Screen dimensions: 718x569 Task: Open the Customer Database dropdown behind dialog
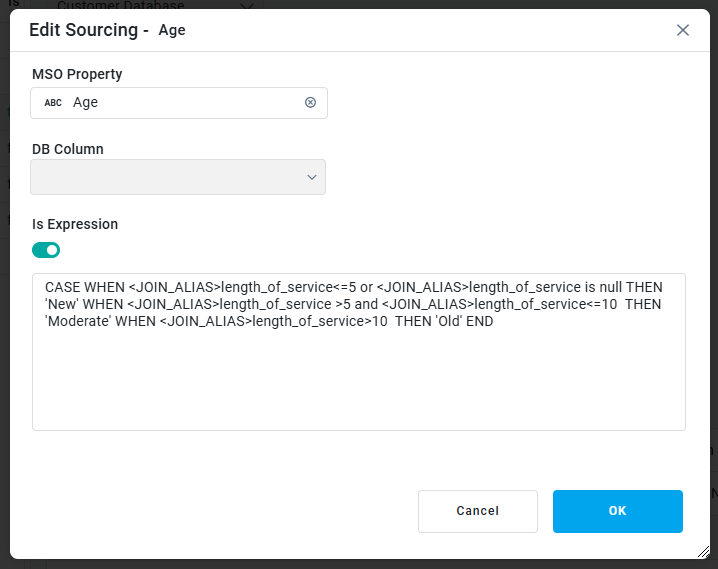pos(155,5)
